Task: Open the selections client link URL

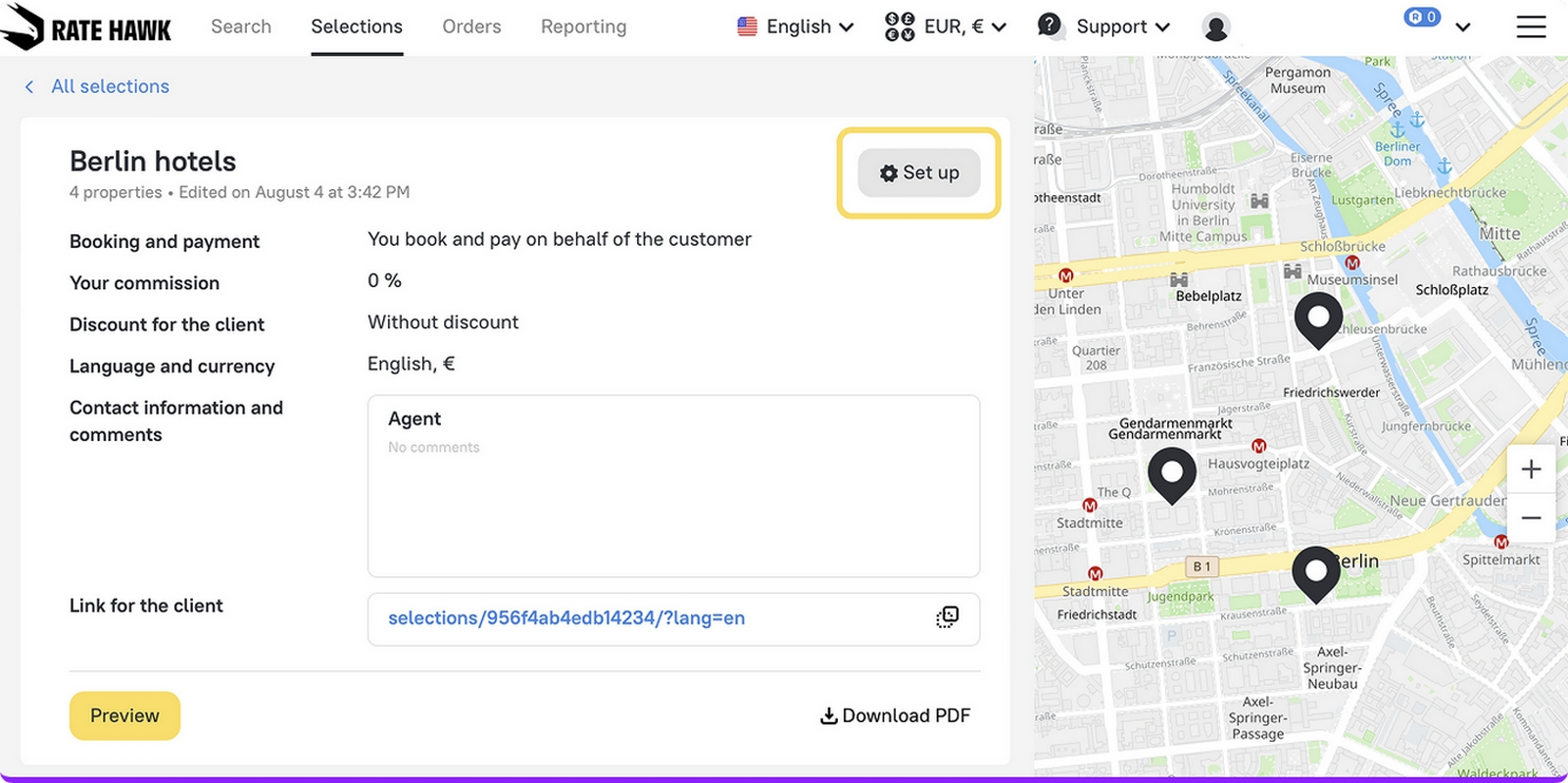Action: (566, 618)
